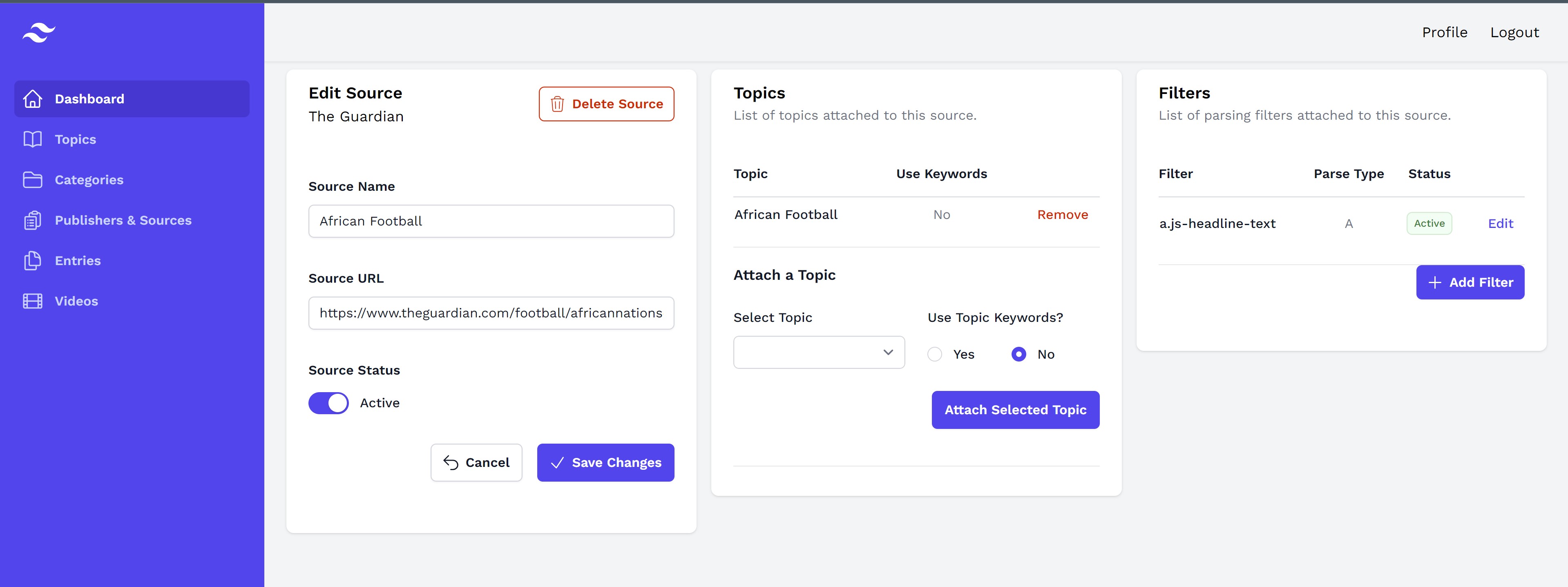
Task: Click the Use Keywords column header
Action: 942,174
